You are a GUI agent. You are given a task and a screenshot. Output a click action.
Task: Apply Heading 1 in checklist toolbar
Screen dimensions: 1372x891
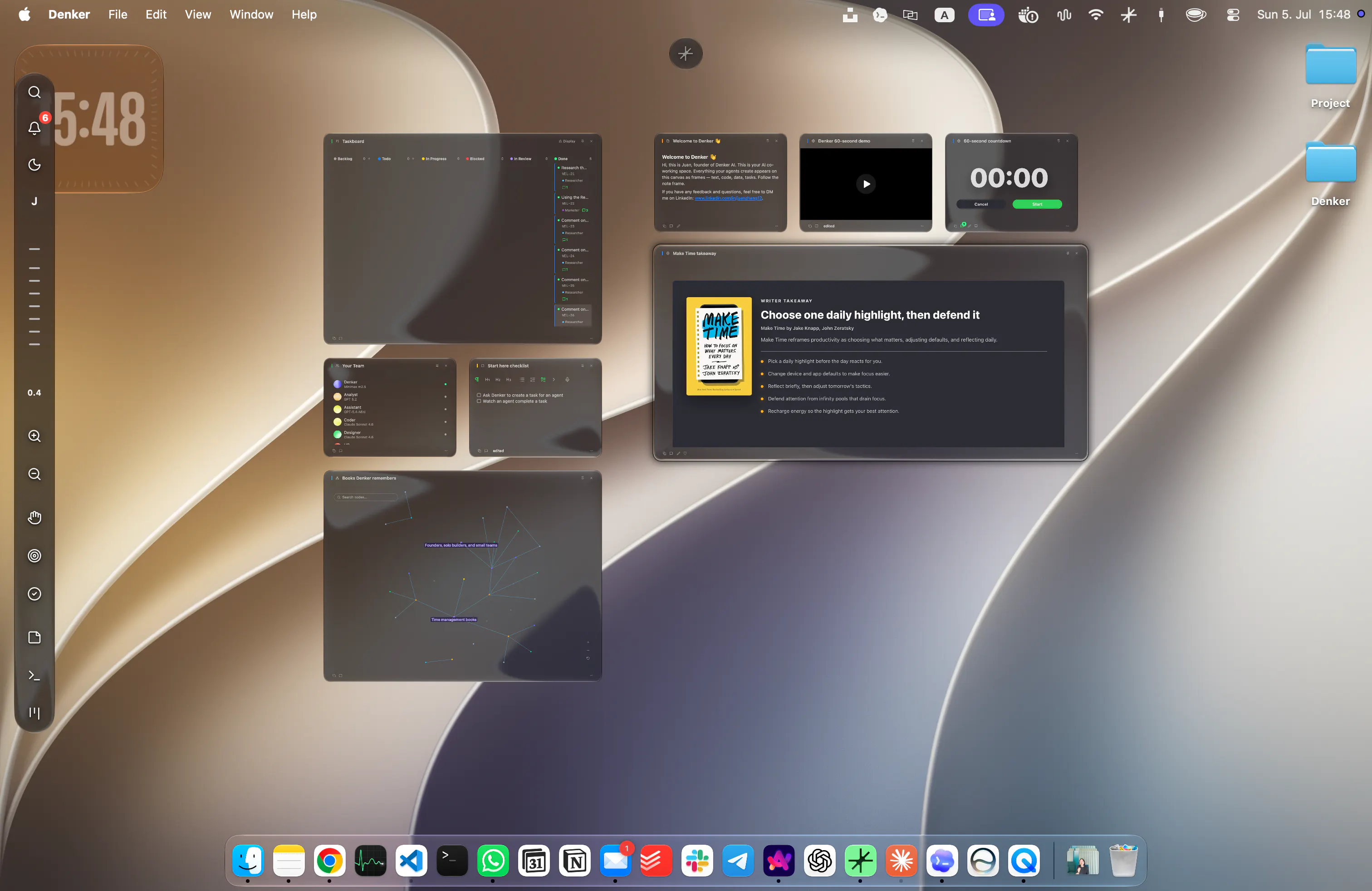coord(487,379)
